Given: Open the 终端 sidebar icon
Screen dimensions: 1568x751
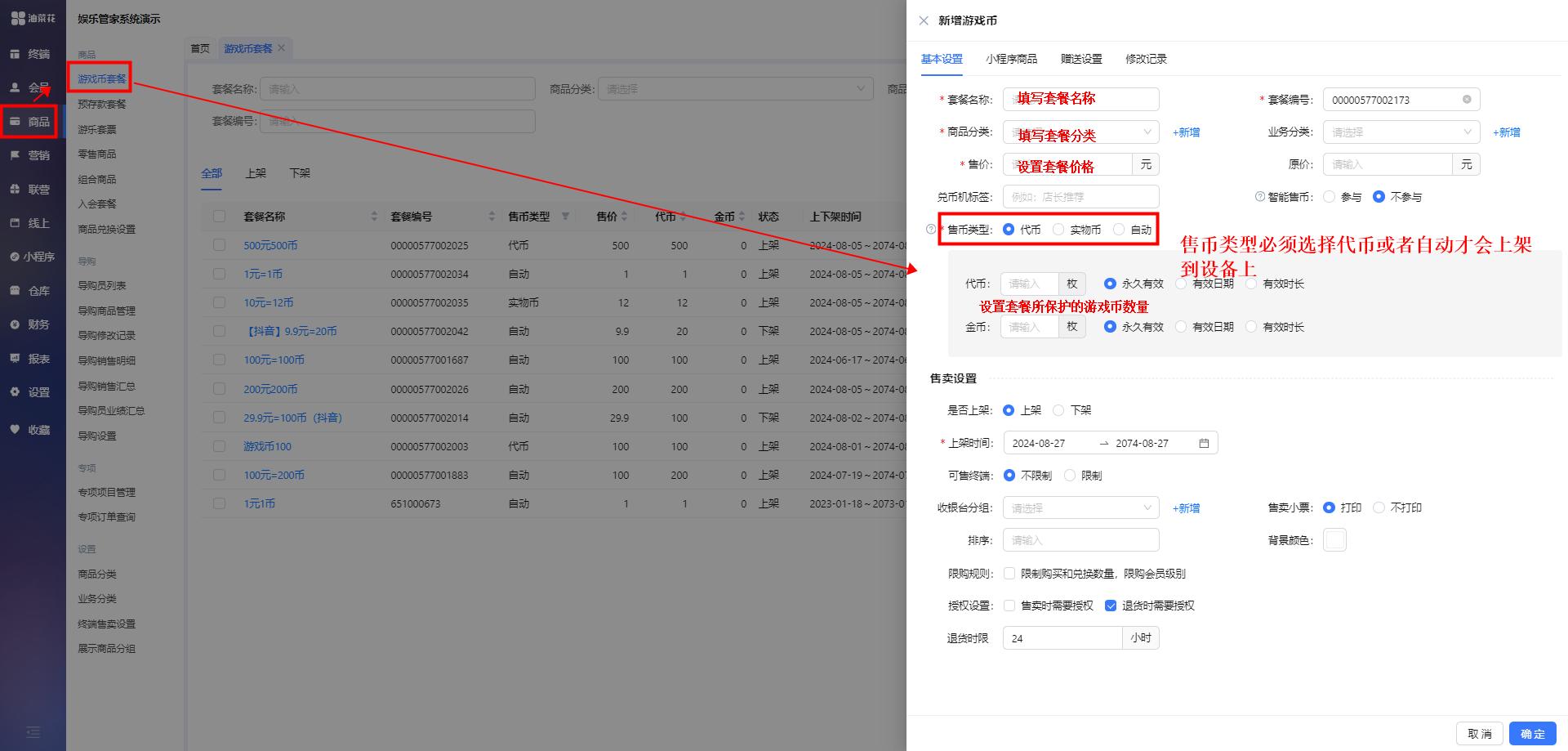Looking at the screenshot, I should click(x=15, y=54).
